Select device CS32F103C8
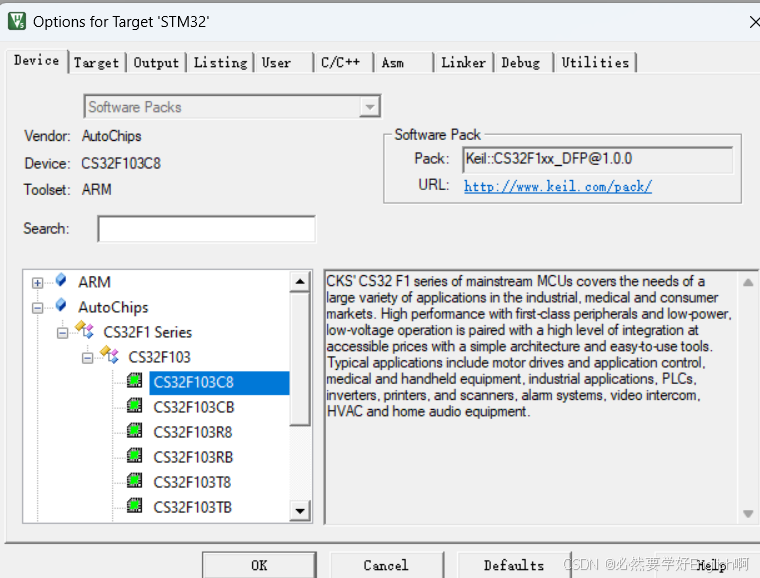Screen dimensions: 760x578 pyautogui.click(x=219, y=383)
